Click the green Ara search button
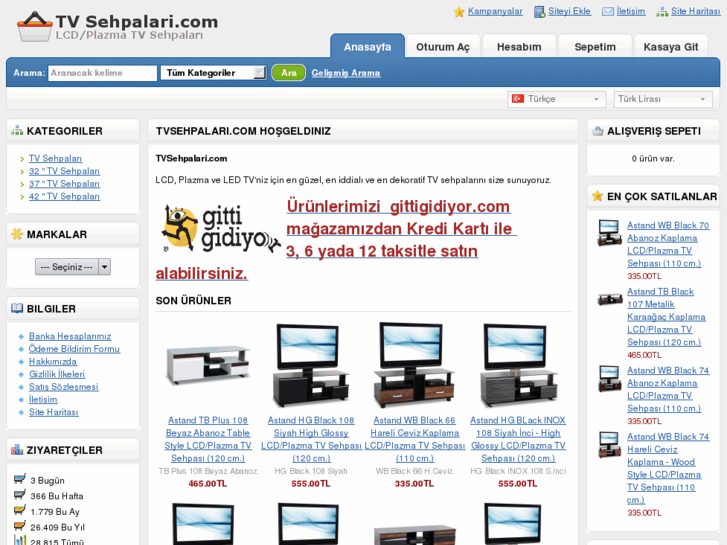Screen dimensions: 727x545 [288, 73]
